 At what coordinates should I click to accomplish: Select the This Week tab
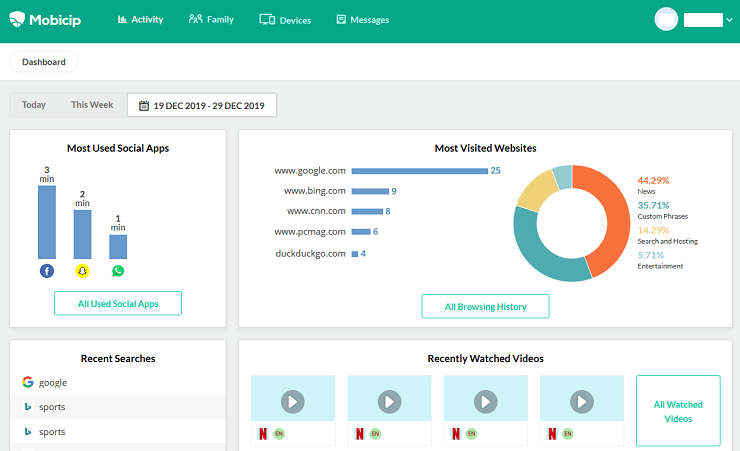(92, 105)
